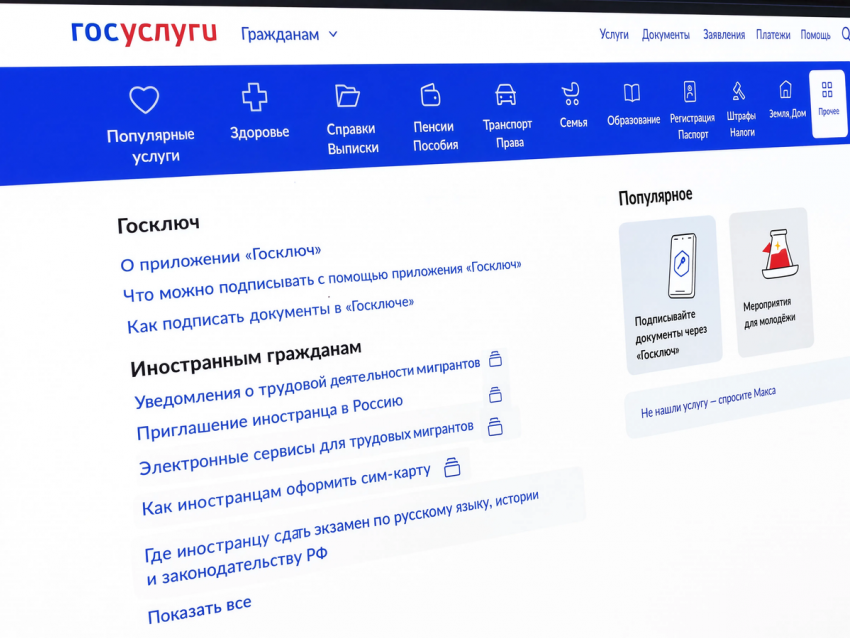
Task: Open the Gosuslugi logo homepage
Action: tap(144, 33)
